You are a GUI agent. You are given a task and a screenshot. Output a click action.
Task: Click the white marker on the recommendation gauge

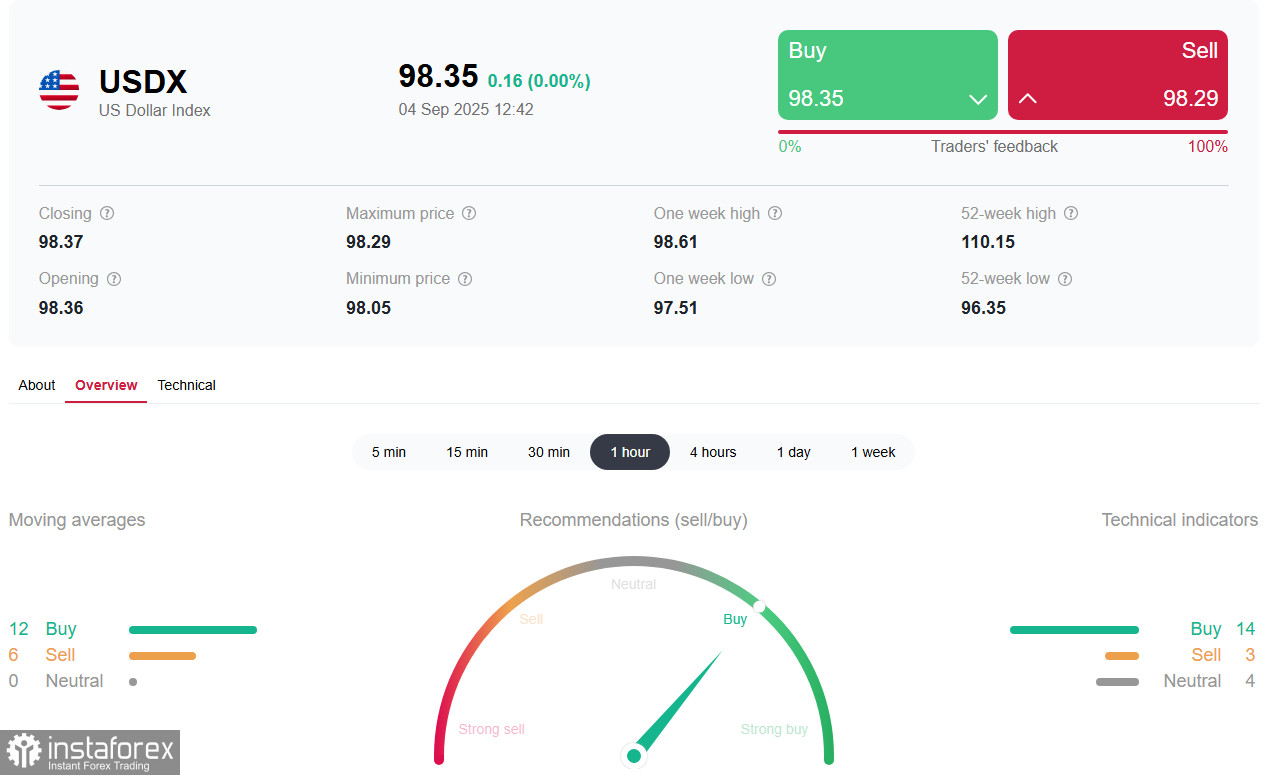click(760, 607)
